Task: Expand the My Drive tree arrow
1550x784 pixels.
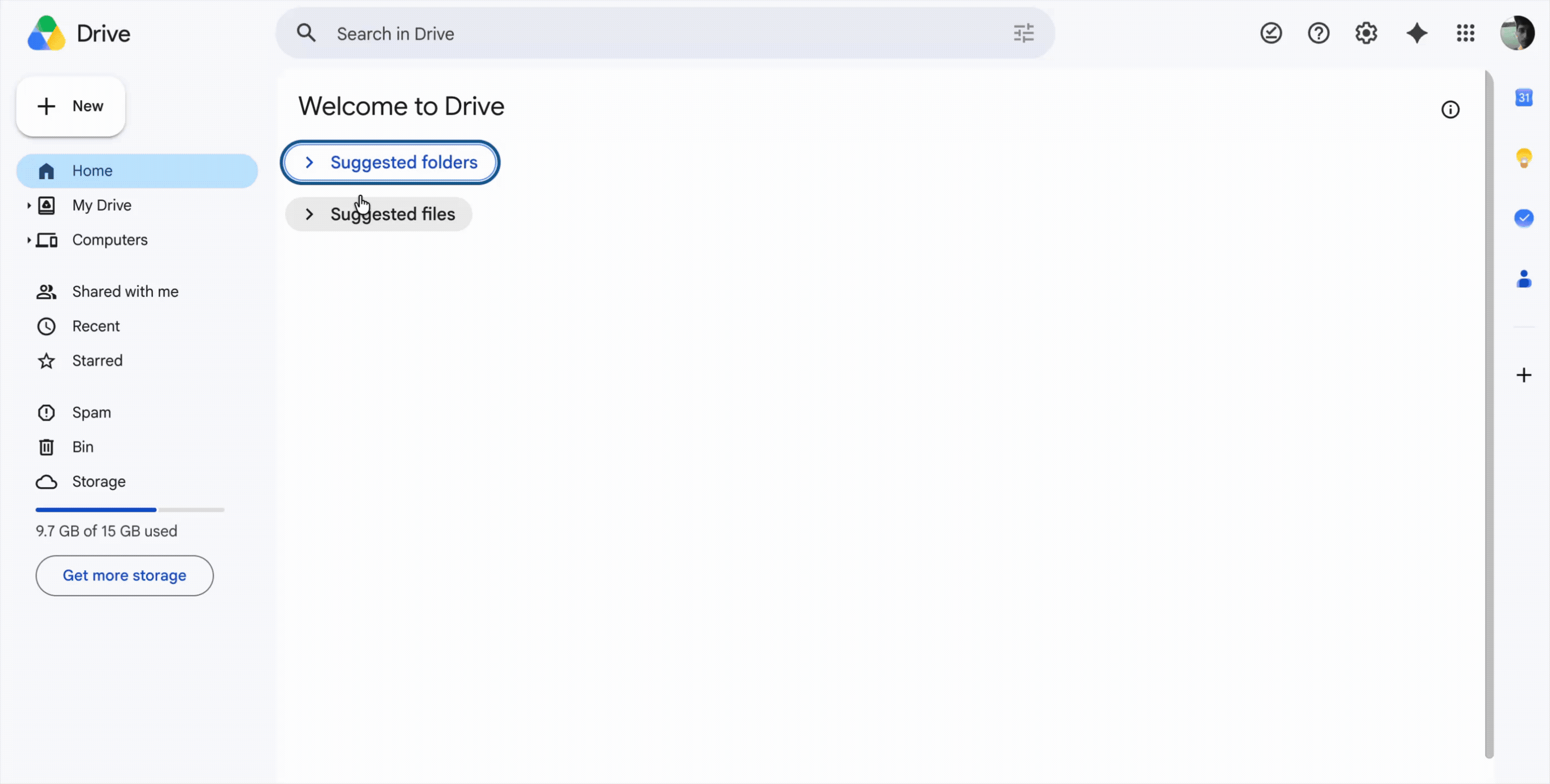Action: coord(28,205)
